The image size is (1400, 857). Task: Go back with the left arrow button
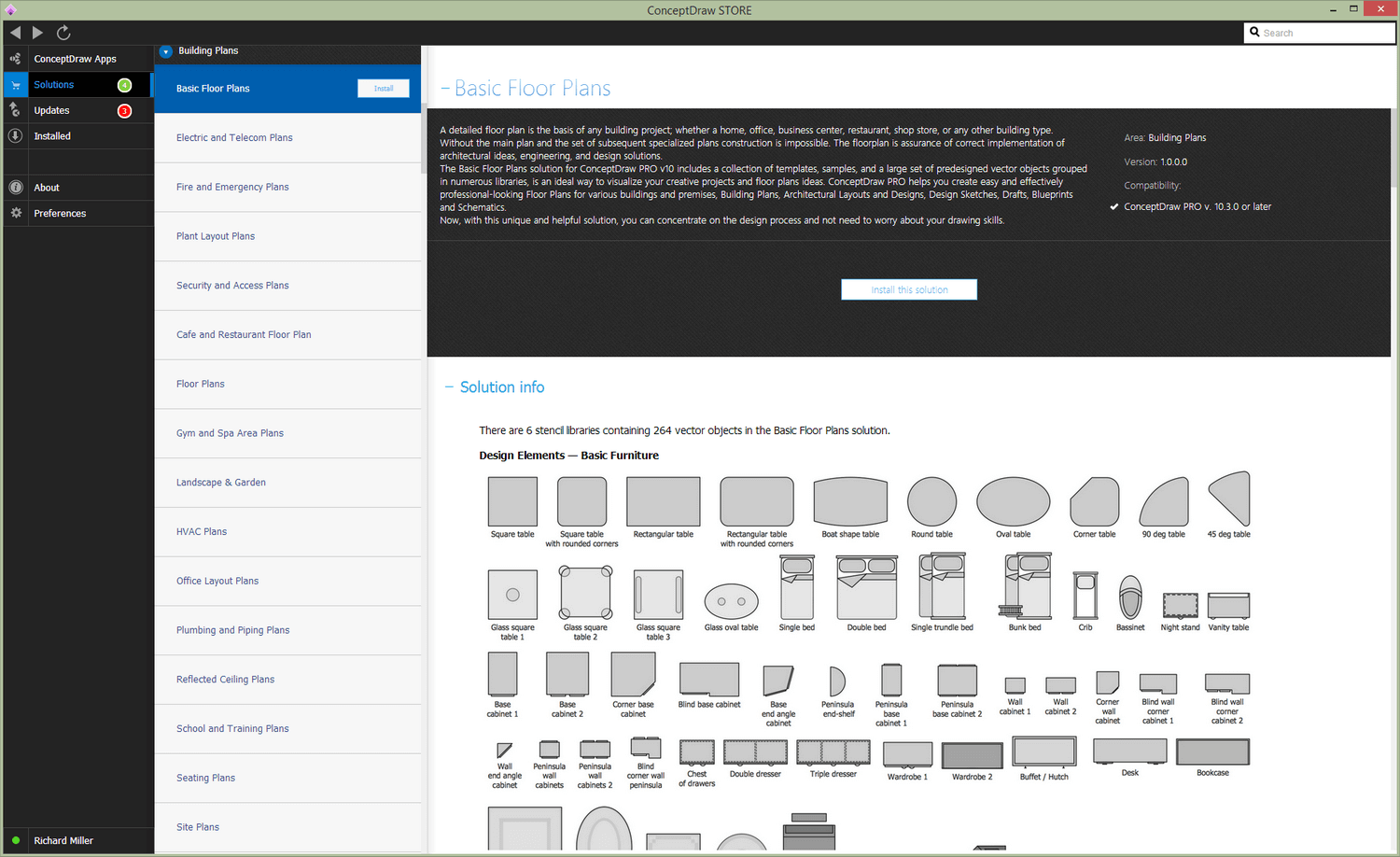[15, 33]
